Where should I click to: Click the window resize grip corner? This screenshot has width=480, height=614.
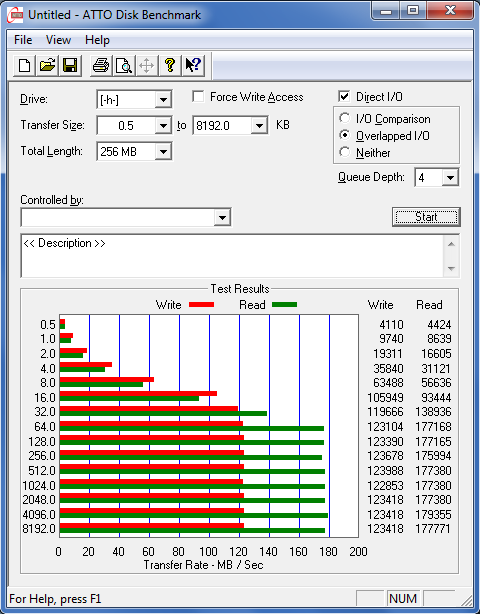(467, 601)
